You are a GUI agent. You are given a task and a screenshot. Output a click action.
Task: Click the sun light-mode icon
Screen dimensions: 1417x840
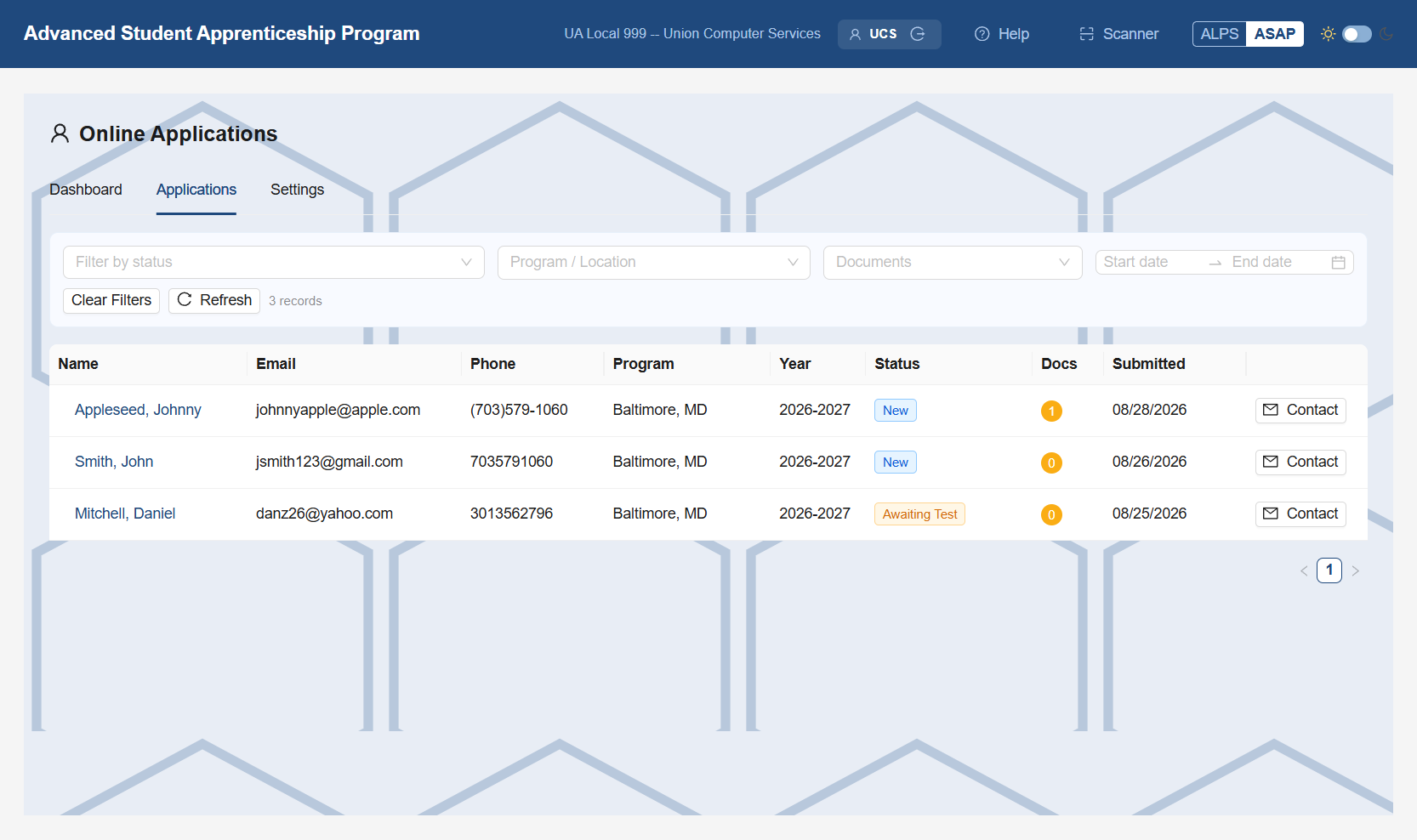tap(1328, 34)
